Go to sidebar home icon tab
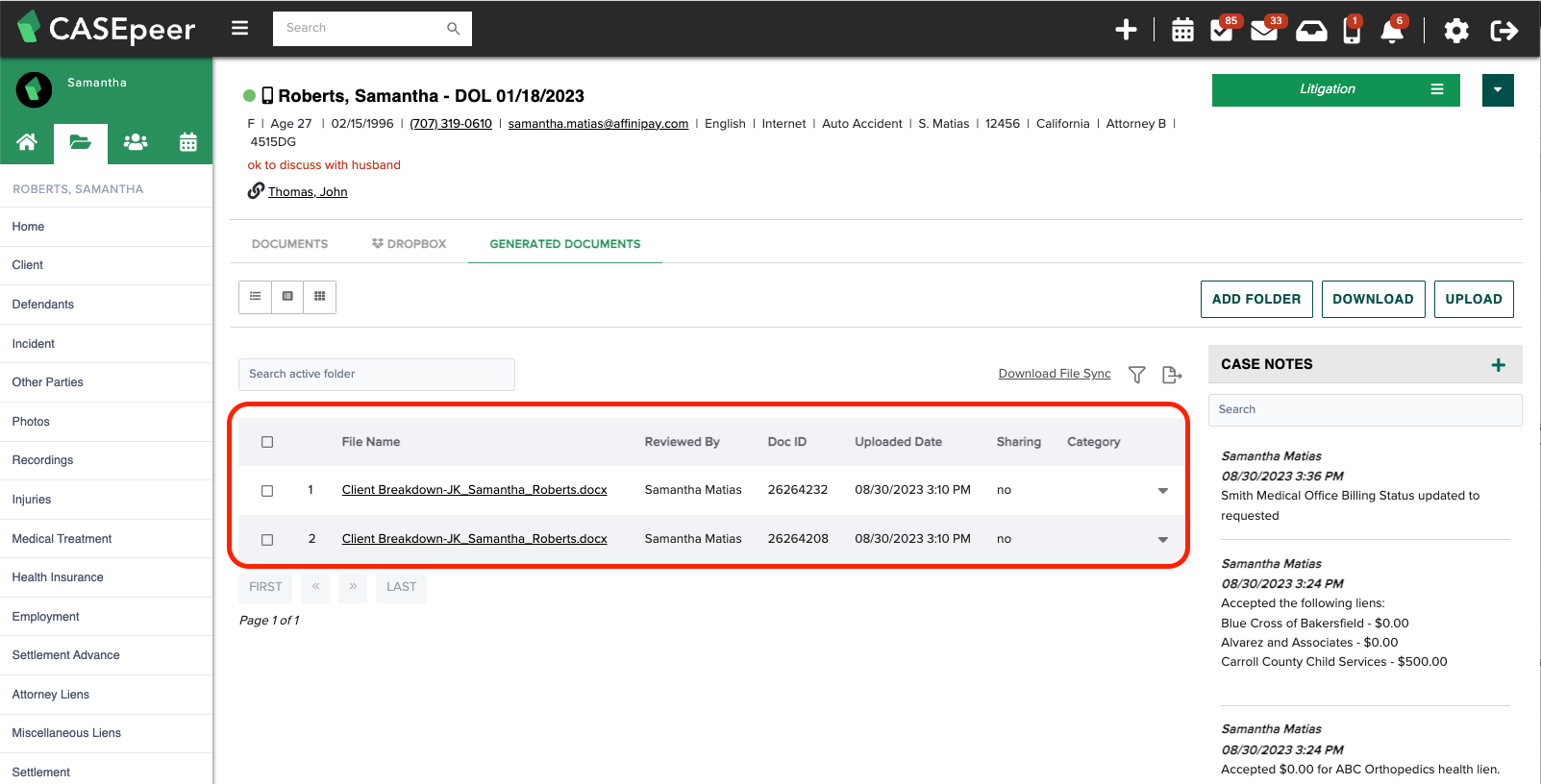Image resolution: width=1541 pixels, height=784 pixels. [27, 142]
